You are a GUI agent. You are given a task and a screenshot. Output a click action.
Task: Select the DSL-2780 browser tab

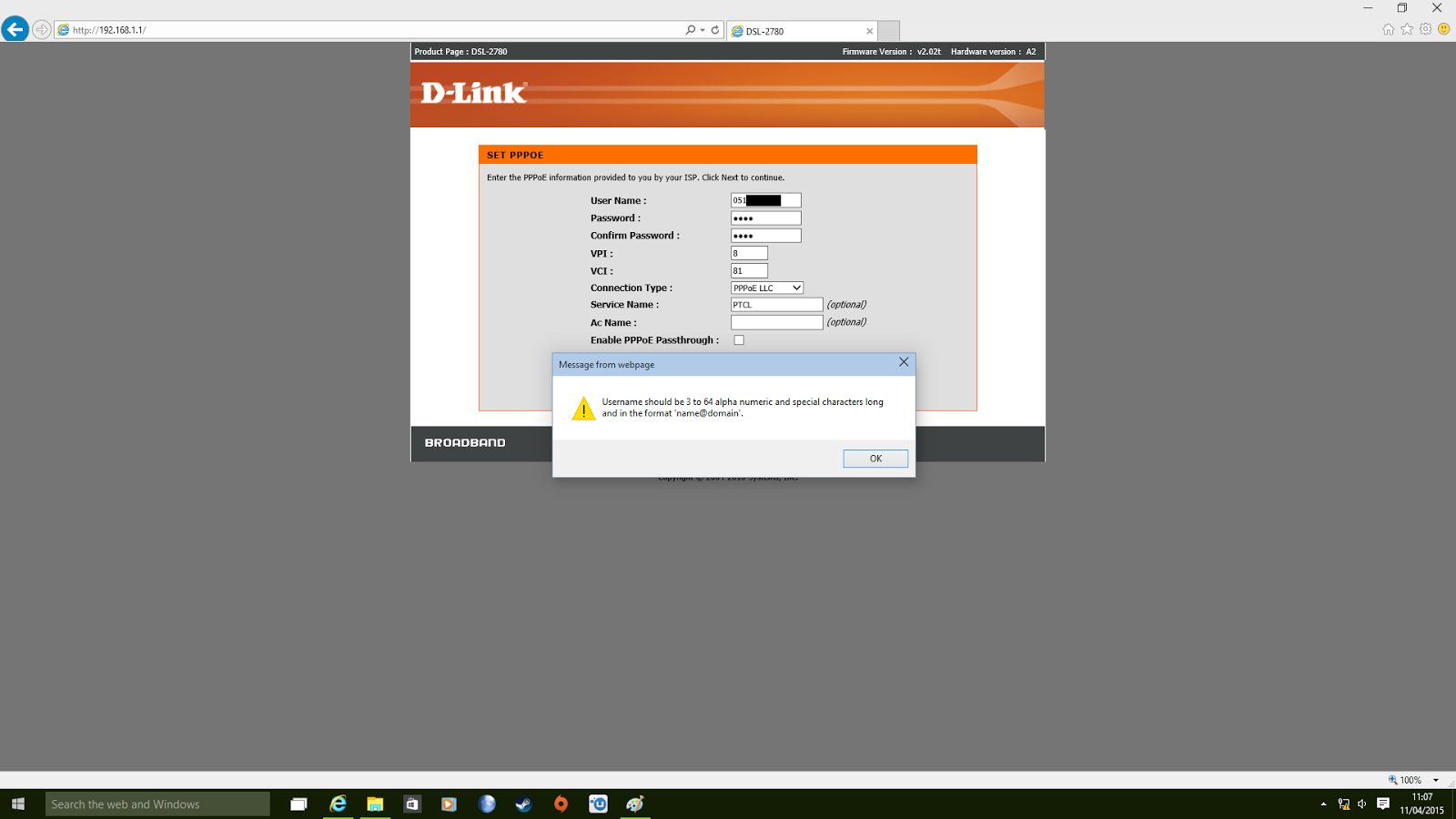(790, 30)
